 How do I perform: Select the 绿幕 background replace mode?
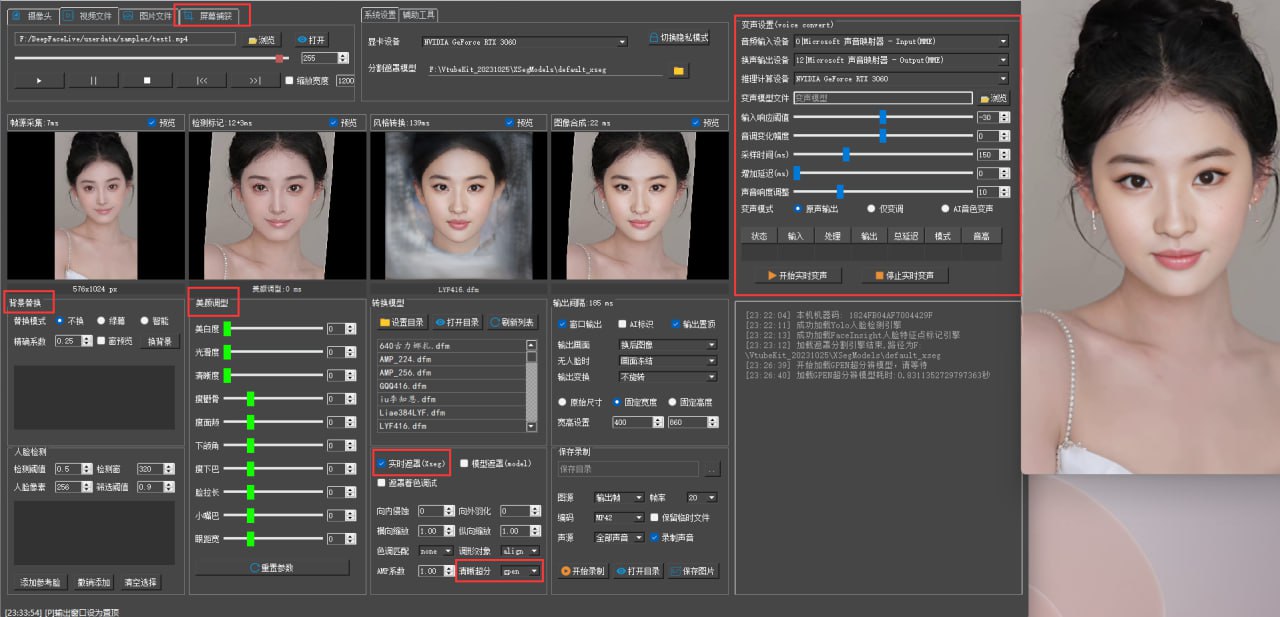tap(101, 321)
